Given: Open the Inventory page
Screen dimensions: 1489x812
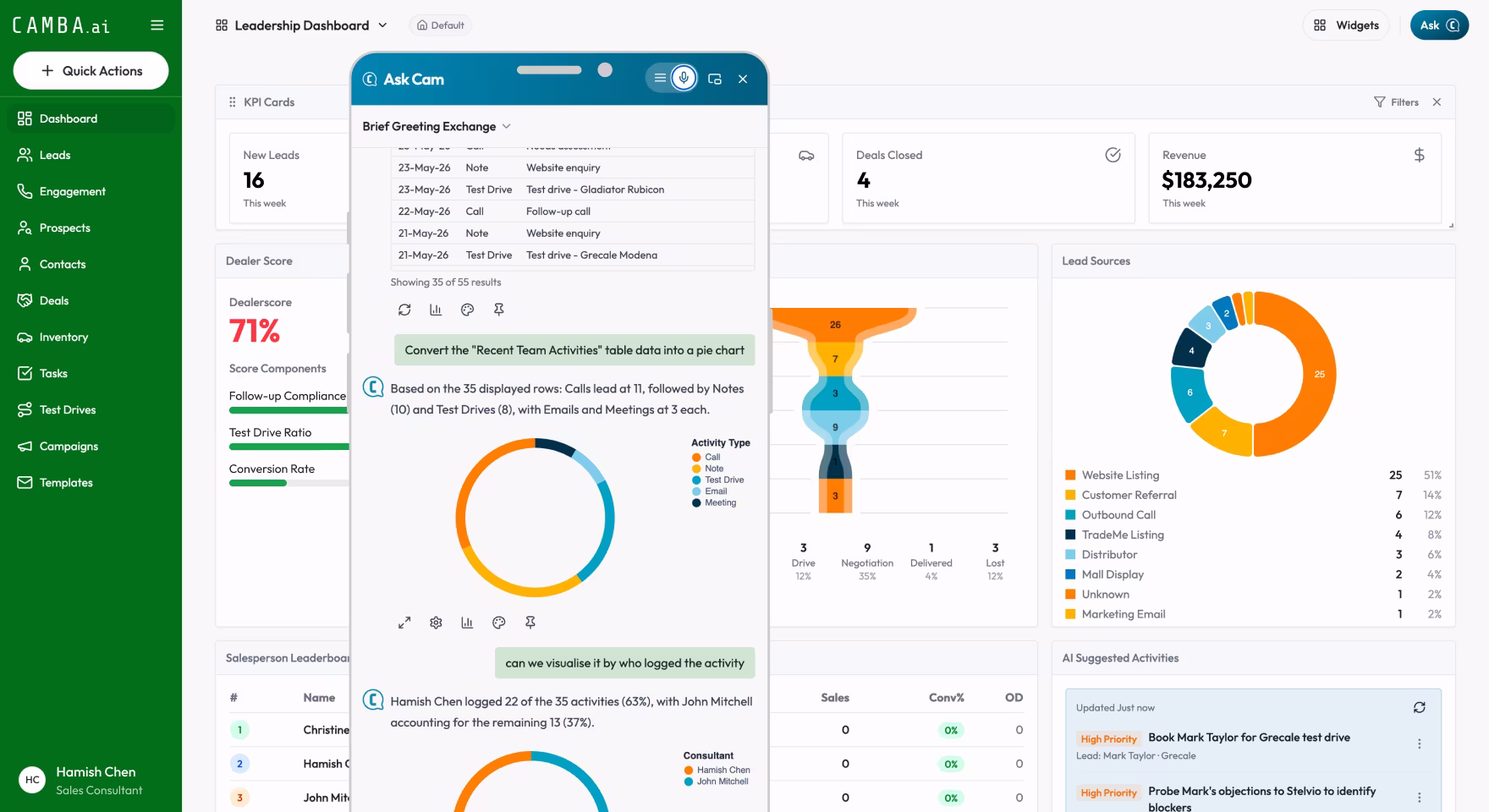Looking at the screenshot, I should pyautogui.click(x=91, y=337).
